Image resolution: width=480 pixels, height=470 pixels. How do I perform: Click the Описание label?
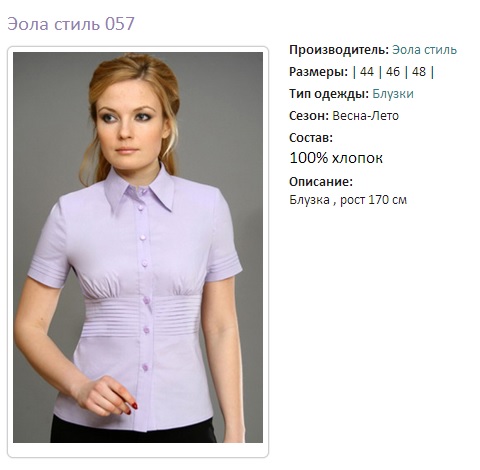pyautogui.click(x=321, y=182)
